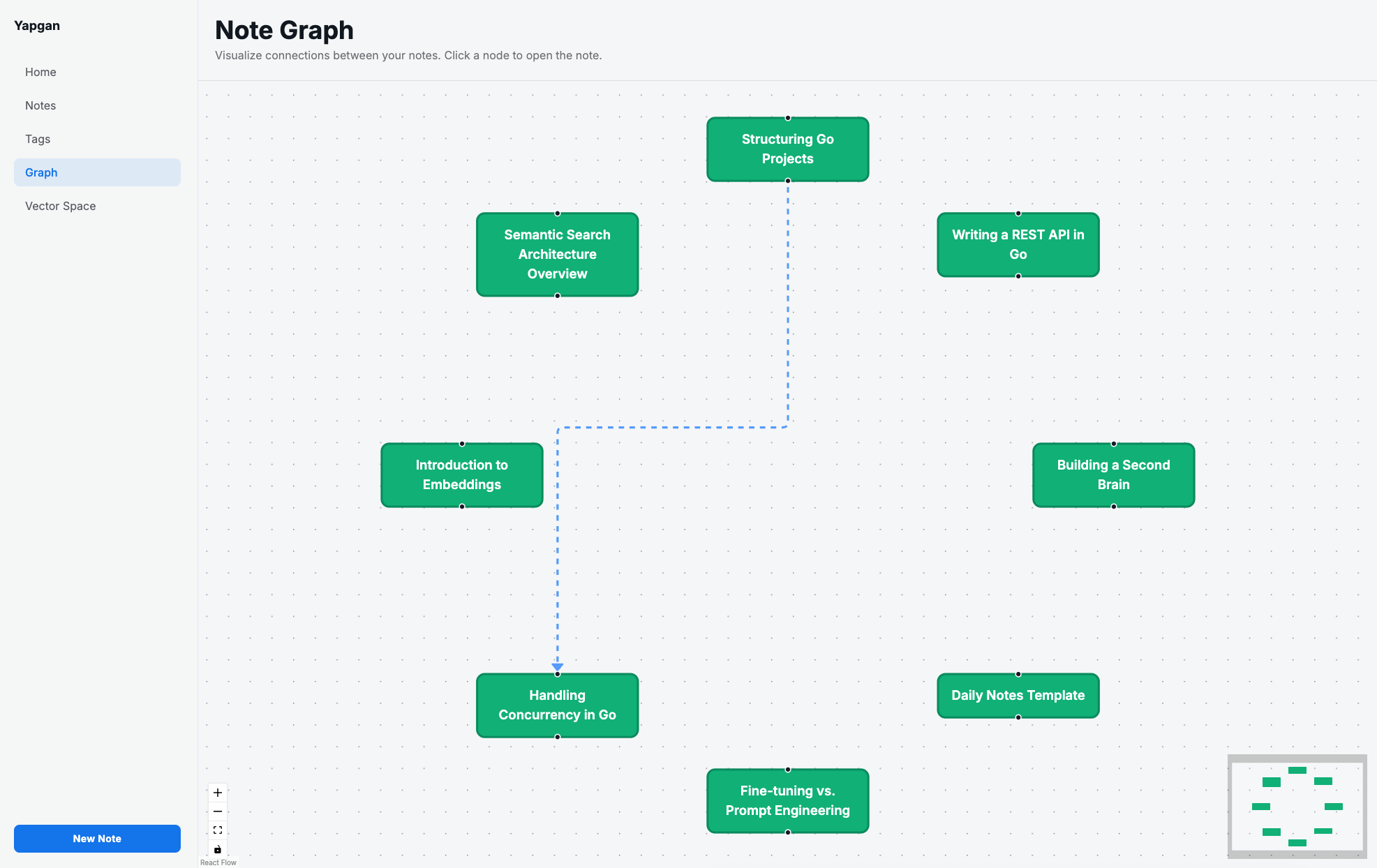Open the Home page in sidebar
1377x868 pixels.
click(40, 72)
